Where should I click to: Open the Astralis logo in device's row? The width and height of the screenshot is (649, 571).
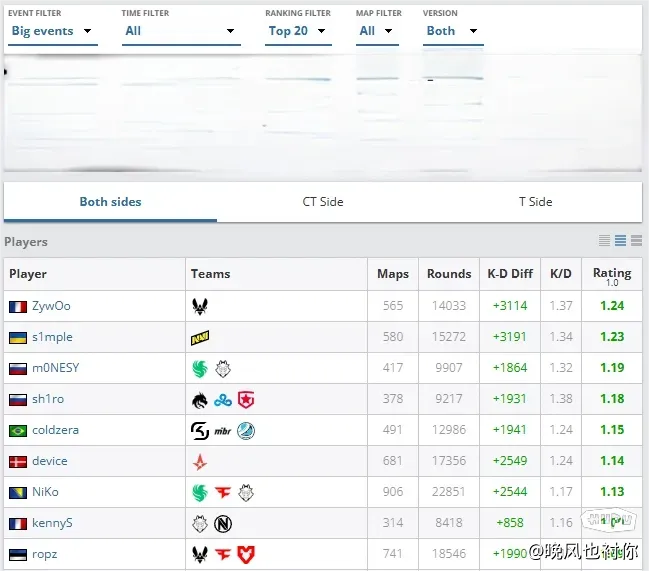(x=200, y=462)
